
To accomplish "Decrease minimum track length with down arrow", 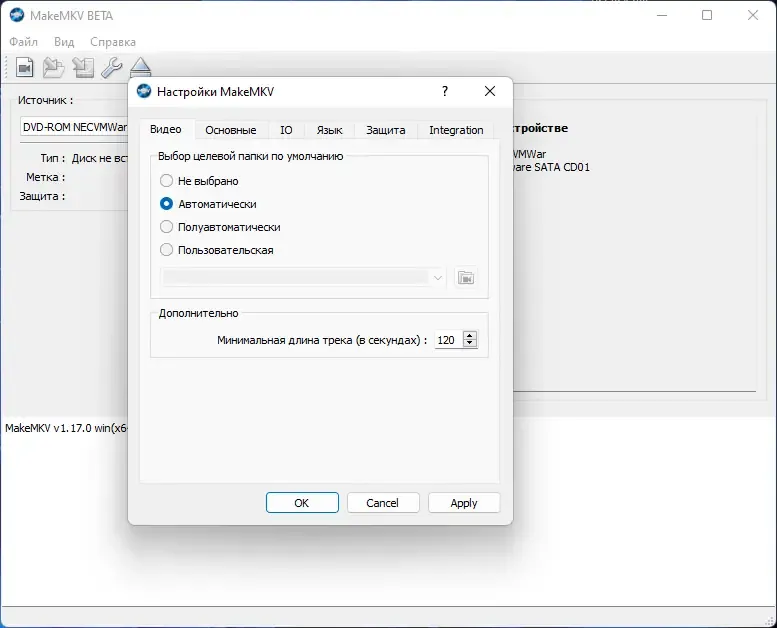I will [470, 343].
